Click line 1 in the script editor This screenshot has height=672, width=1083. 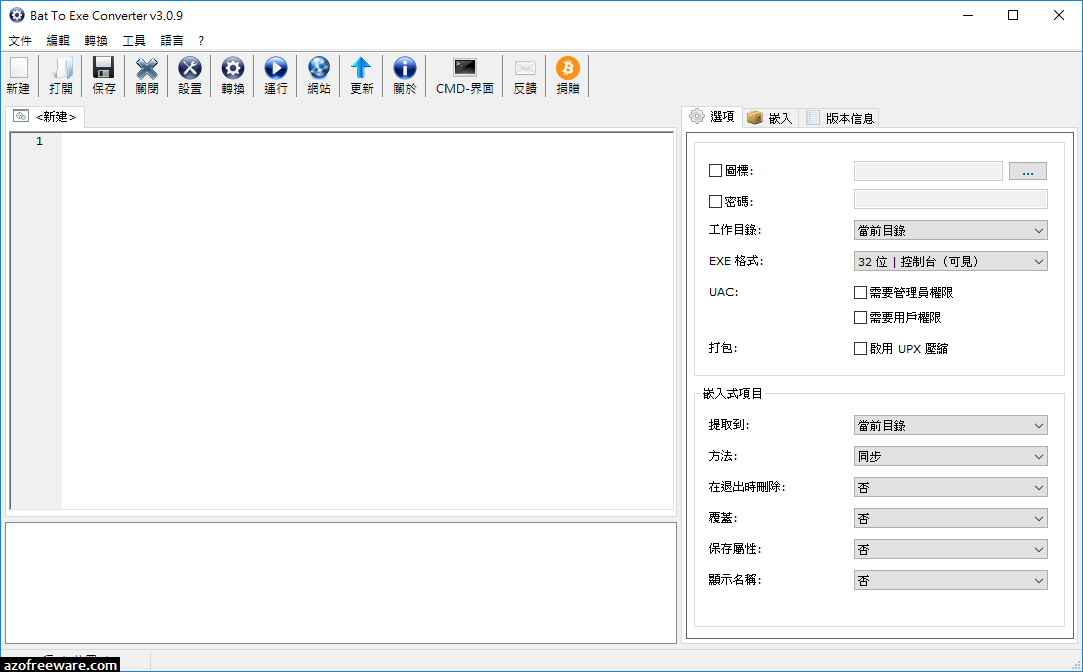click(x=366, y=142)
